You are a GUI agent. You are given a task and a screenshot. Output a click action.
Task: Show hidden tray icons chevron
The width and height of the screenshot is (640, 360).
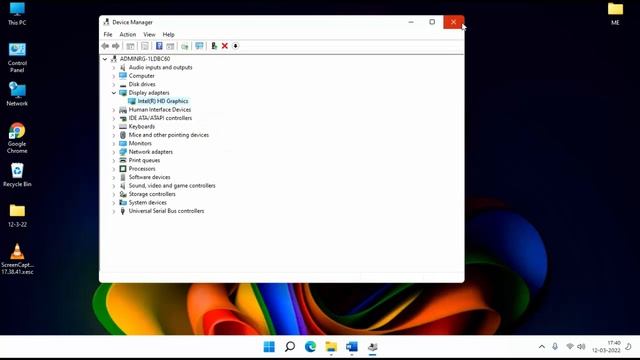coord(542,347)
